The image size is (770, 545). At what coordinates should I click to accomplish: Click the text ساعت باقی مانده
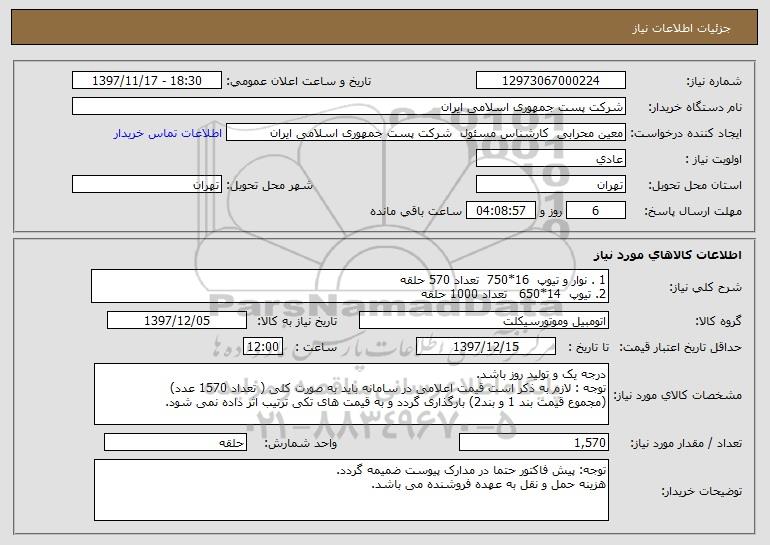pyautogui.click(x=416, y=211)
